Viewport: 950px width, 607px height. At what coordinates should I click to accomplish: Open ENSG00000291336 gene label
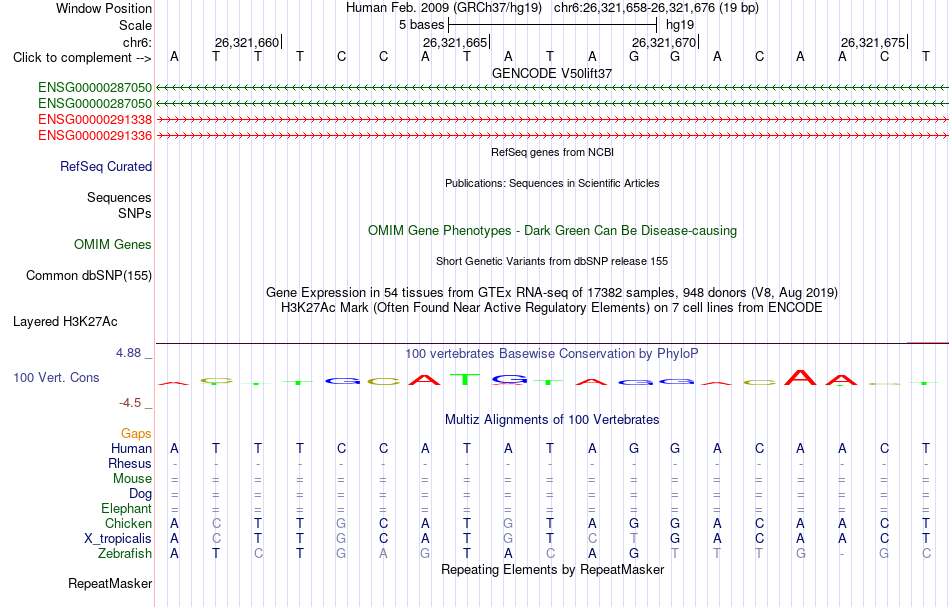pyautogui.click(x=95, y=135)
